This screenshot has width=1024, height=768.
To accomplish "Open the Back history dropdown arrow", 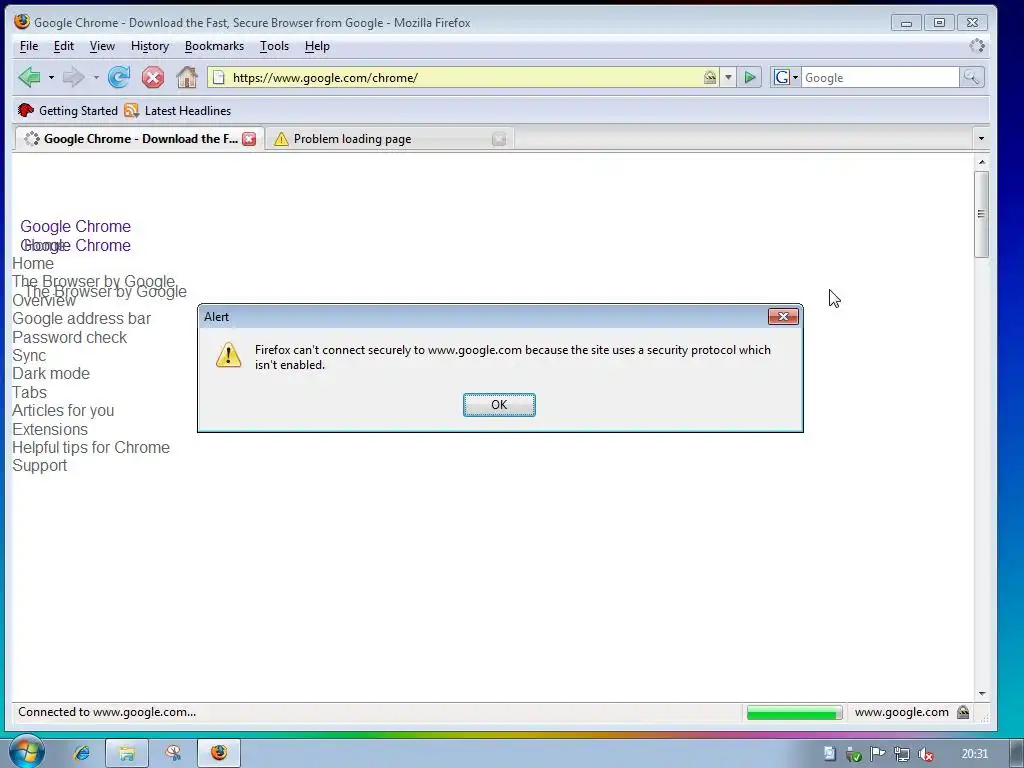I will [51, 78].
